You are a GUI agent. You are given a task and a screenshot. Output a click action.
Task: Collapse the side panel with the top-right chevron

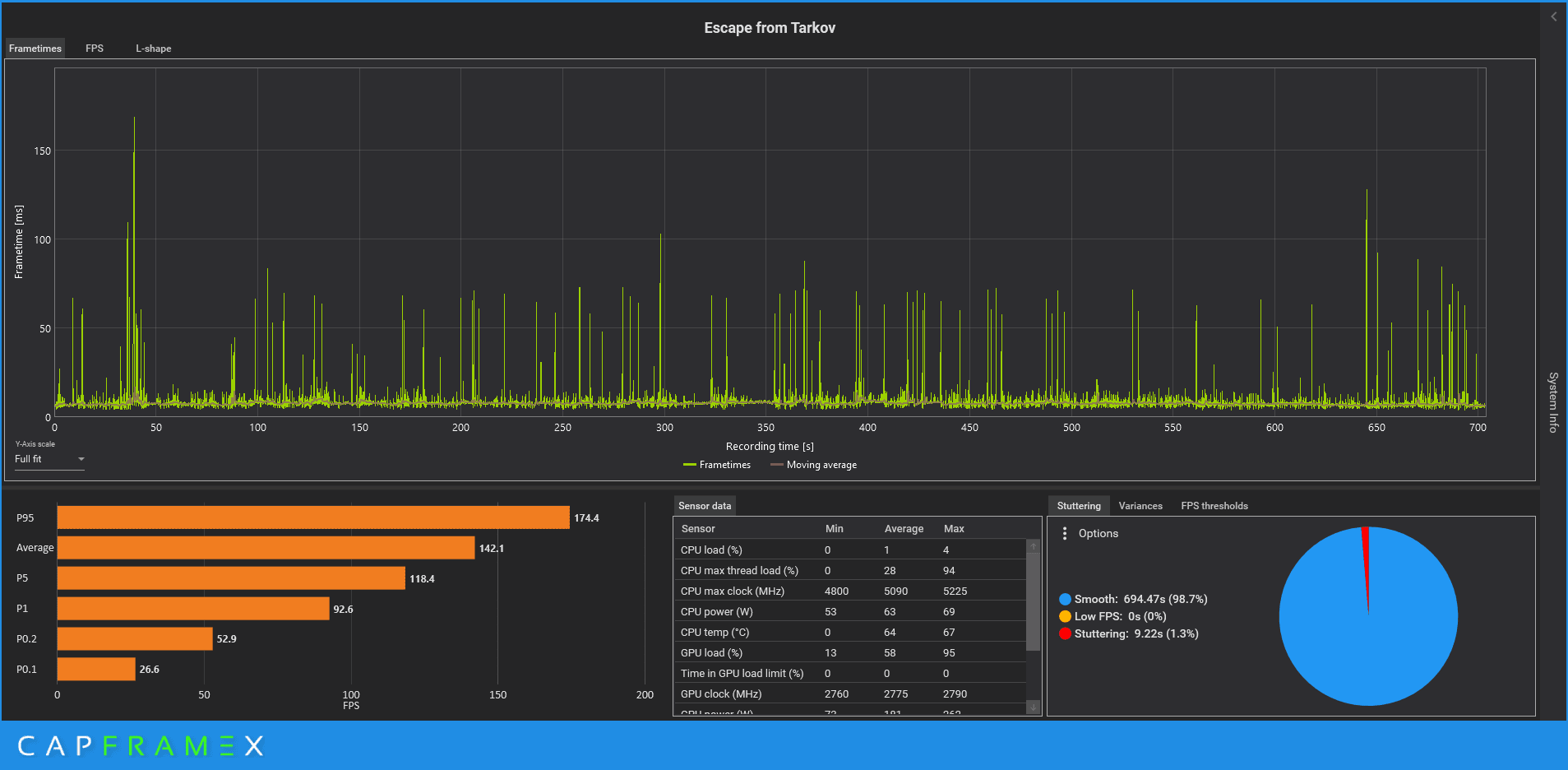pyautogui.click(x=1553, y=16)
